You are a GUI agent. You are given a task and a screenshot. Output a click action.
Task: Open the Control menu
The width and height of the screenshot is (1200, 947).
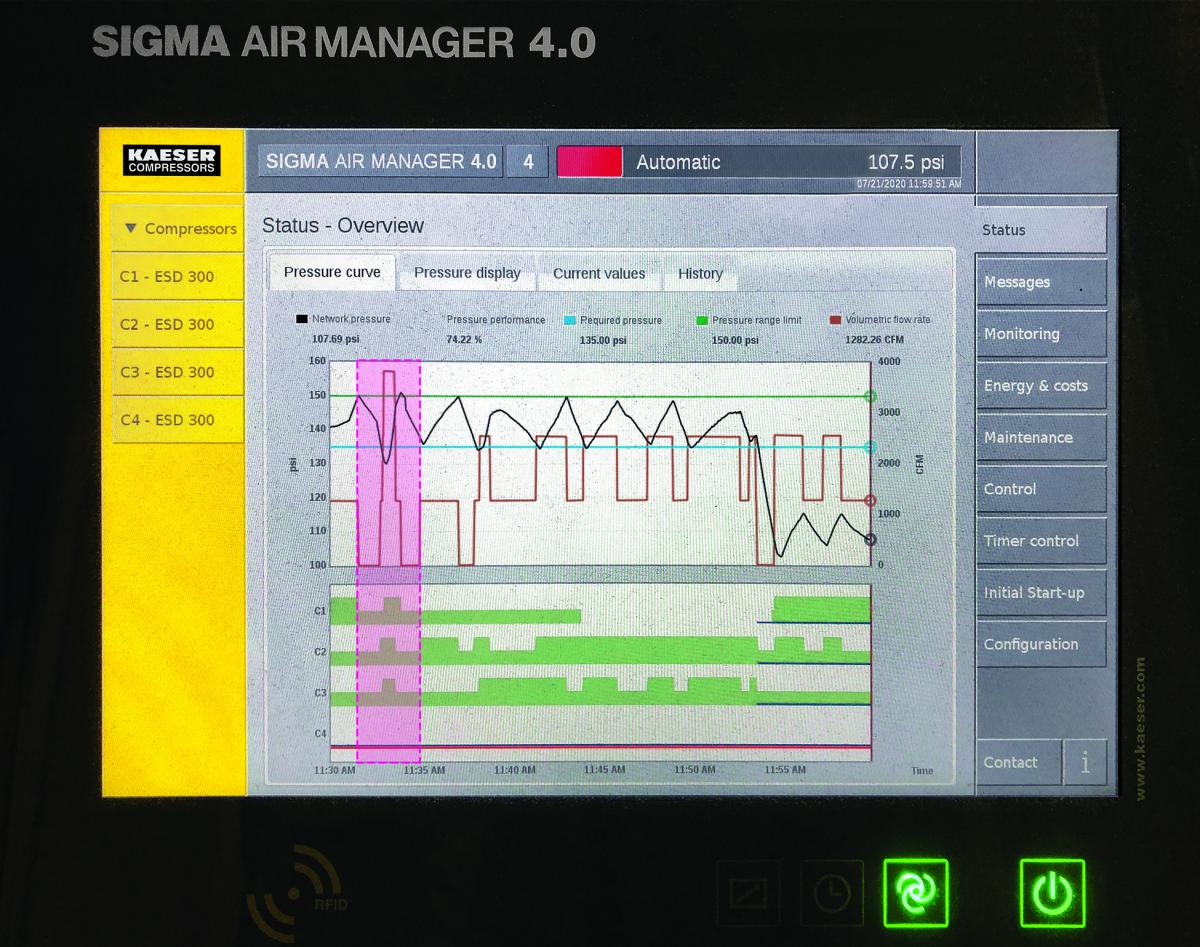coord(1041,489)
